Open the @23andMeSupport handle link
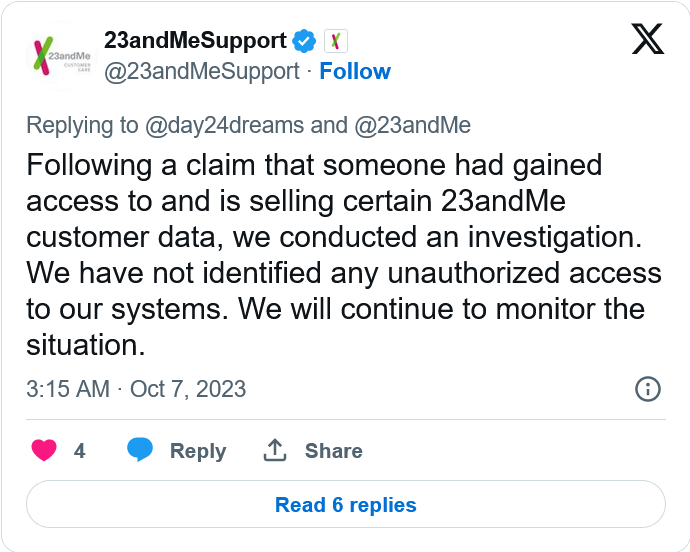The height and width of the screenshot is (552, 690). click(x=201, y=71)
